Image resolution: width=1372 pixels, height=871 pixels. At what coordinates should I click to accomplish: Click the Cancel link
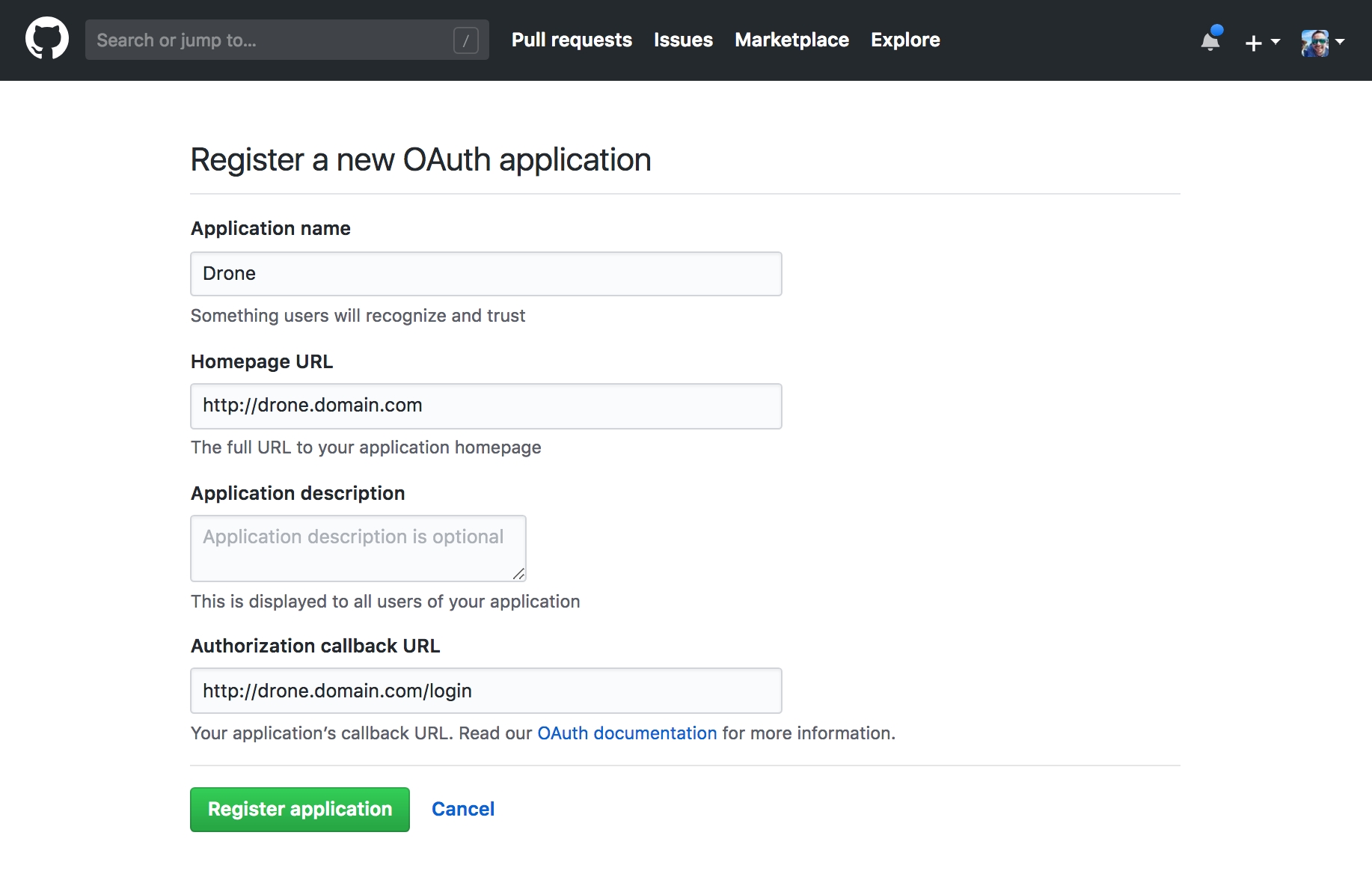click(x=463, y=809)
